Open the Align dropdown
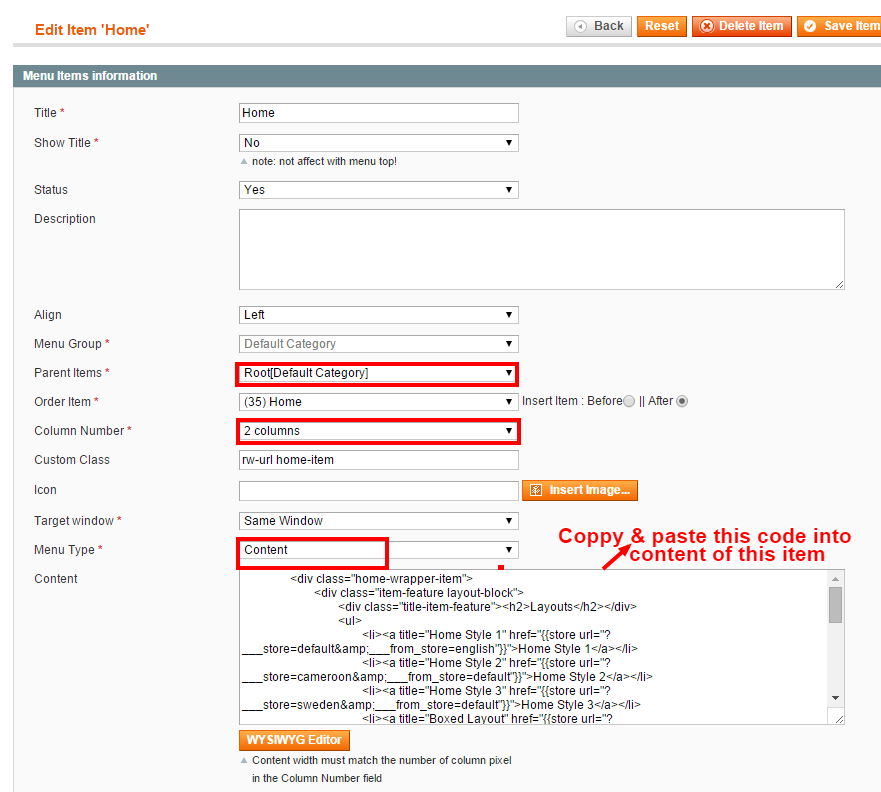This screenshot has height=792, width=881. (x=378, y=315)
